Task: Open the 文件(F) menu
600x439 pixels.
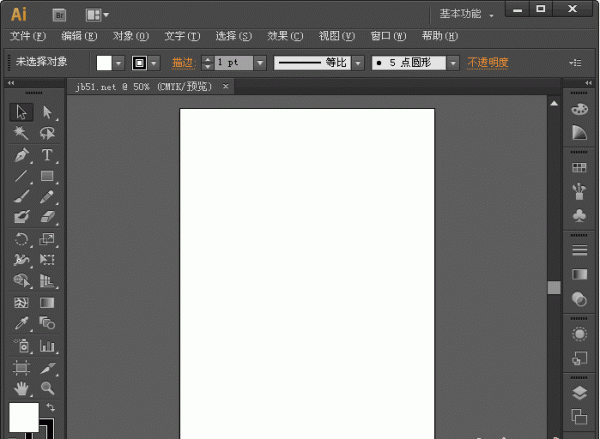Action: click(28, 36)
